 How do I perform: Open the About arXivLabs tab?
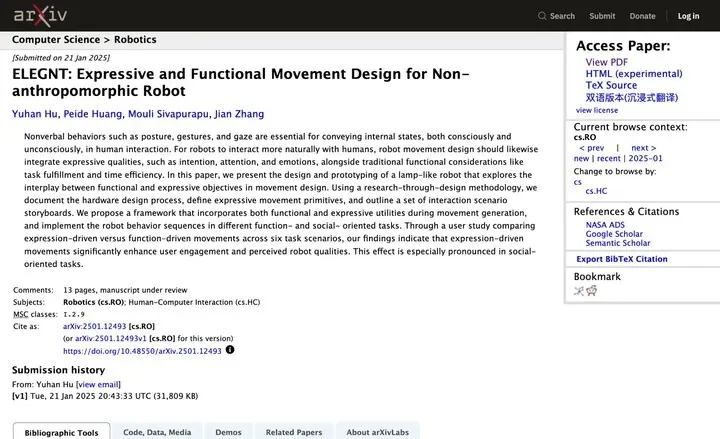(377, 432)
